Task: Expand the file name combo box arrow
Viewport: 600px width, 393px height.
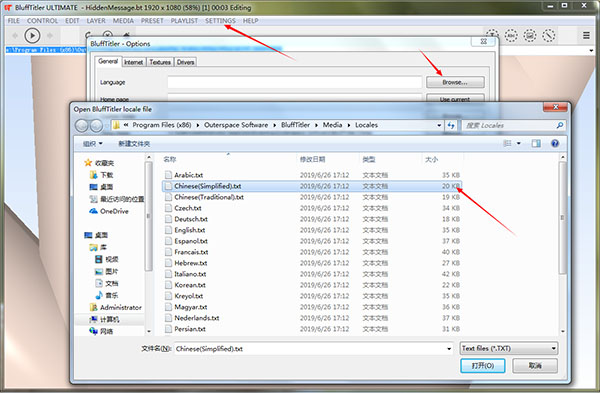Action: pyautogui.click(x=449, y=349)
